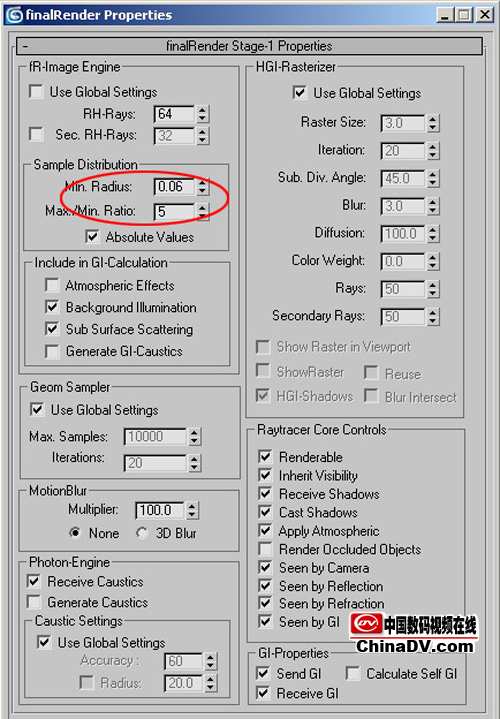Disable Background Illumination checkbox
Screen dimensions: 500x719
[52, 307]
